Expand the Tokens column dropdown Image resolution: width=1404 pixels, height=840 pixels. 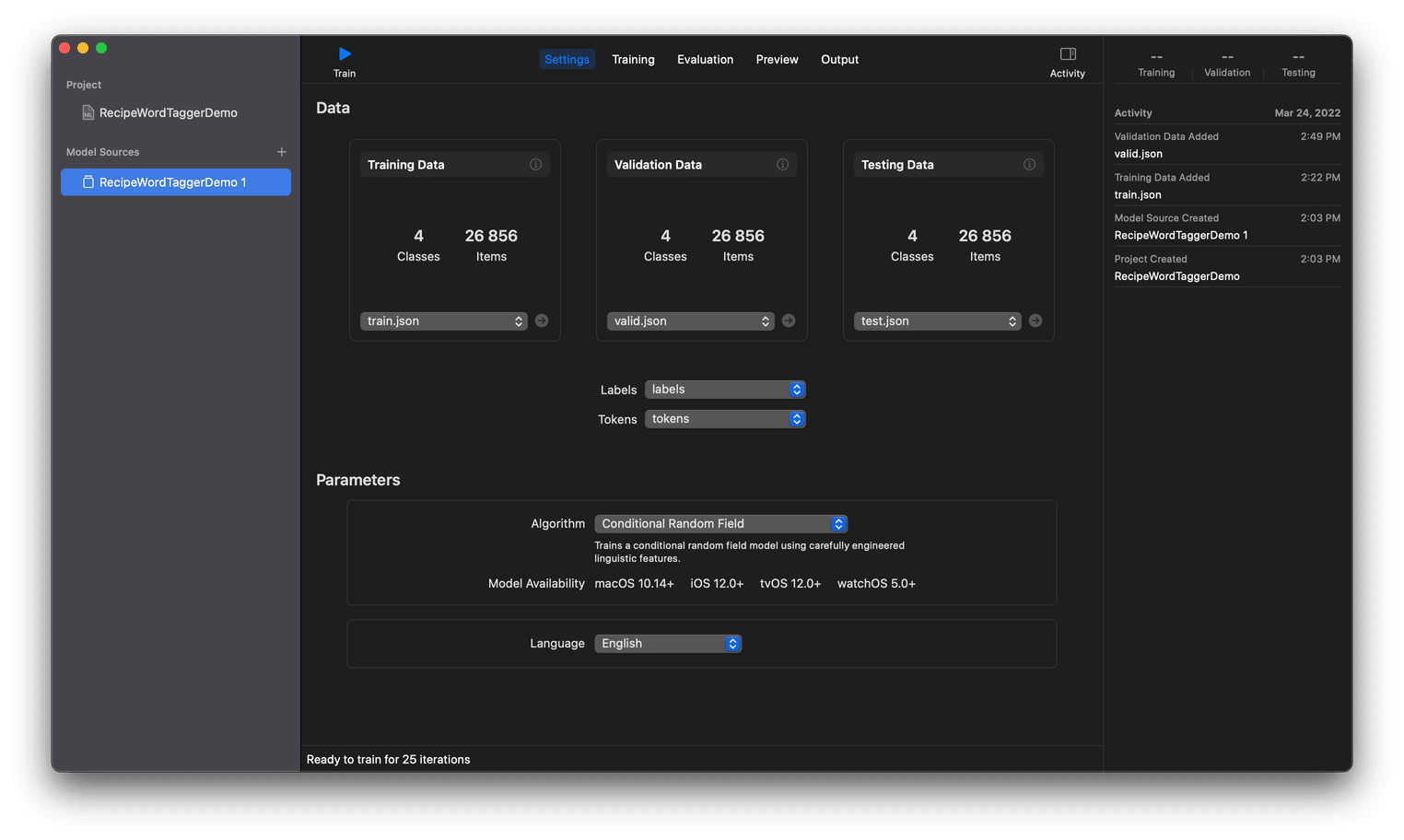[725, 419]
